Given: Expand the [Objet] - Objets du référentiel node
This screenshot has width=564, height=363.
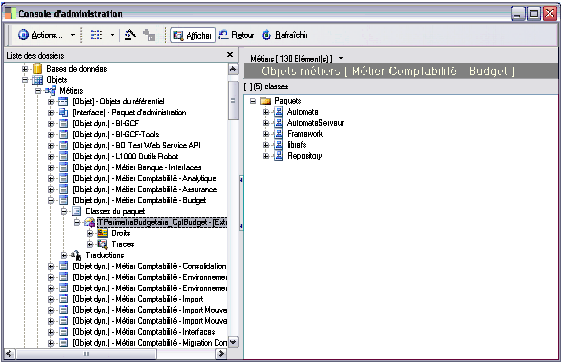Looking at the screenshot, I should 51,101.
